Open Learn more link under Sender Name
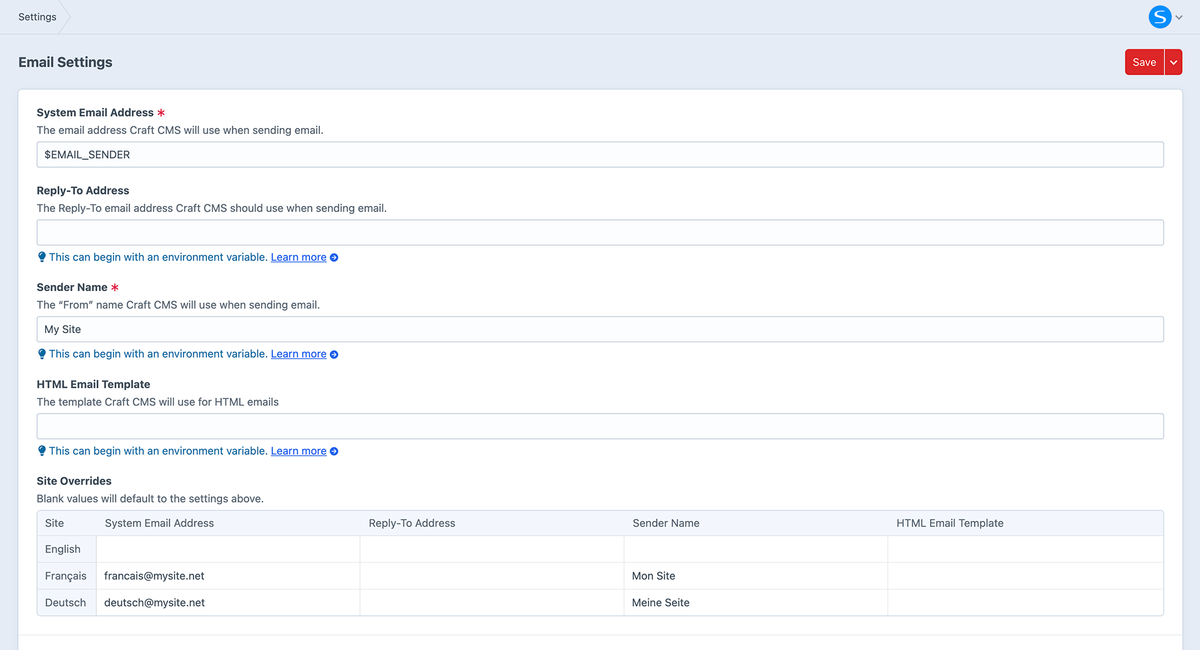The height and width of the screenshot is (650, 1200). click(x=298, y=354)
